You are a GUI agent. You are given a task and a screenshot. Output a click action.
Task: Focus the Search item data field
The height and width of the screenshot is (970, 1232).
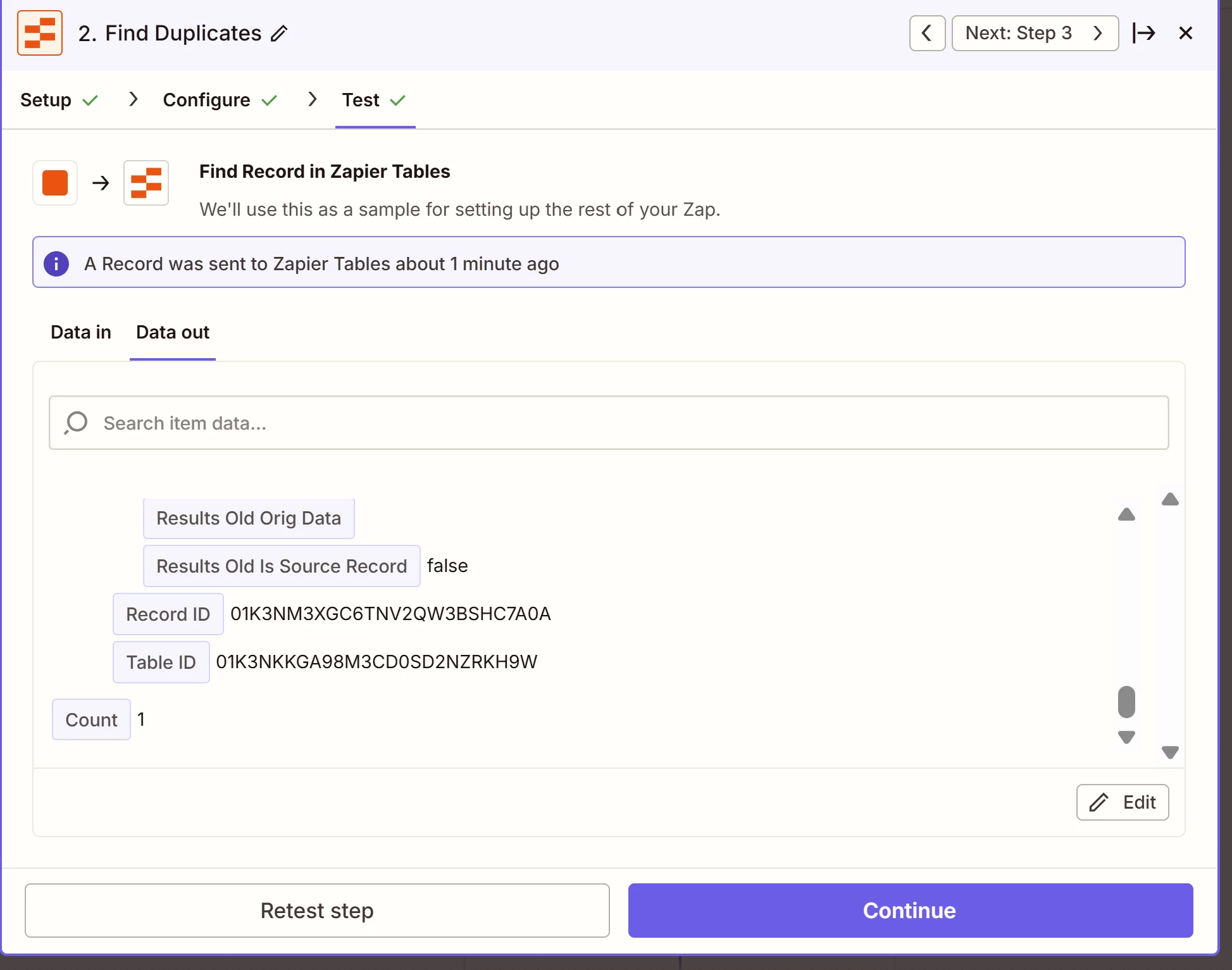(x=609, y=423)
